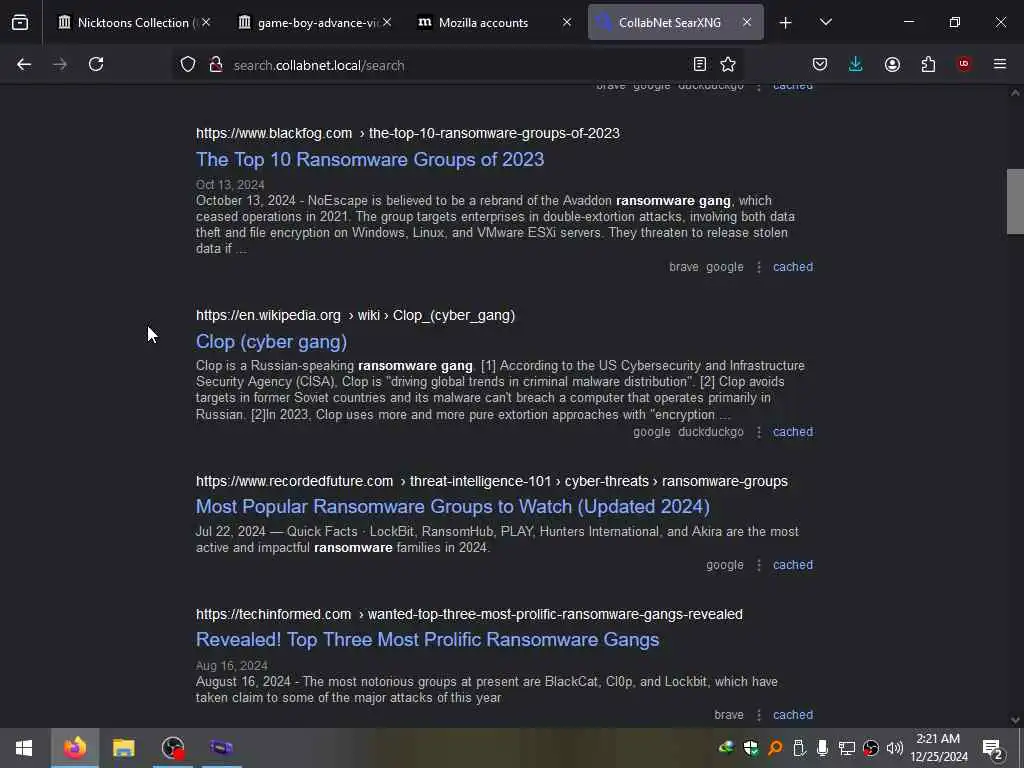Toggle reader view icon
Image resolution: width=1024 pixels, height=768 pixels.
click(x=699, y=65)
